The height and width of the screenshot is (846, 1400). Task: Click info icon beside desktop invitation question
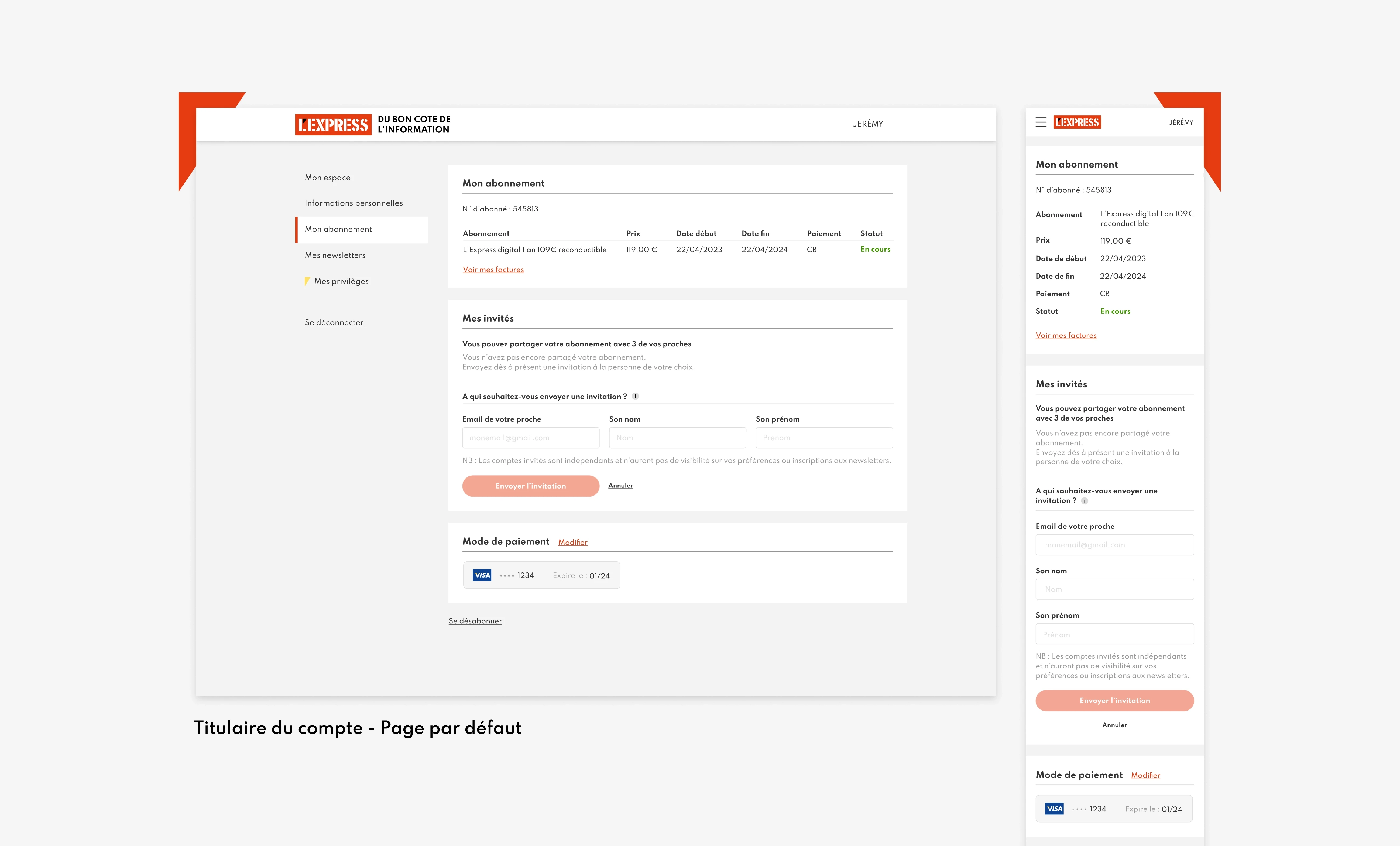point(635,396)
